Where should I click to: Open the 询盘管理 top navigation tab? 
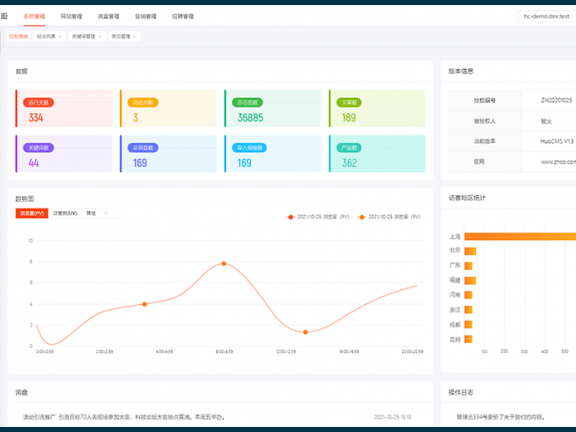[108, 16]
